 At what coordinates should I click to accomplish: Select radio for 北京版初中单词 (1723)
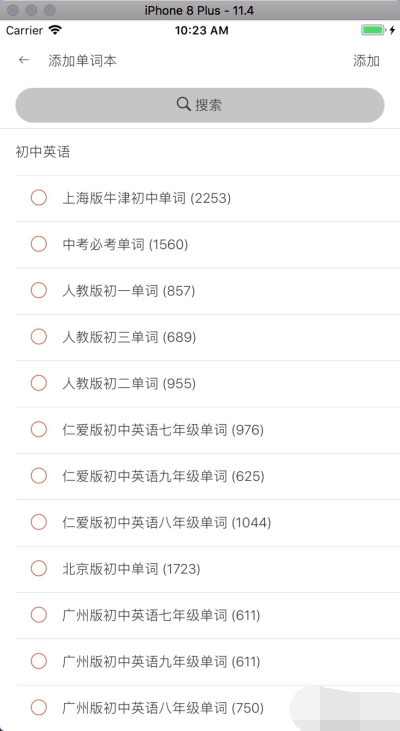point(39,568)
